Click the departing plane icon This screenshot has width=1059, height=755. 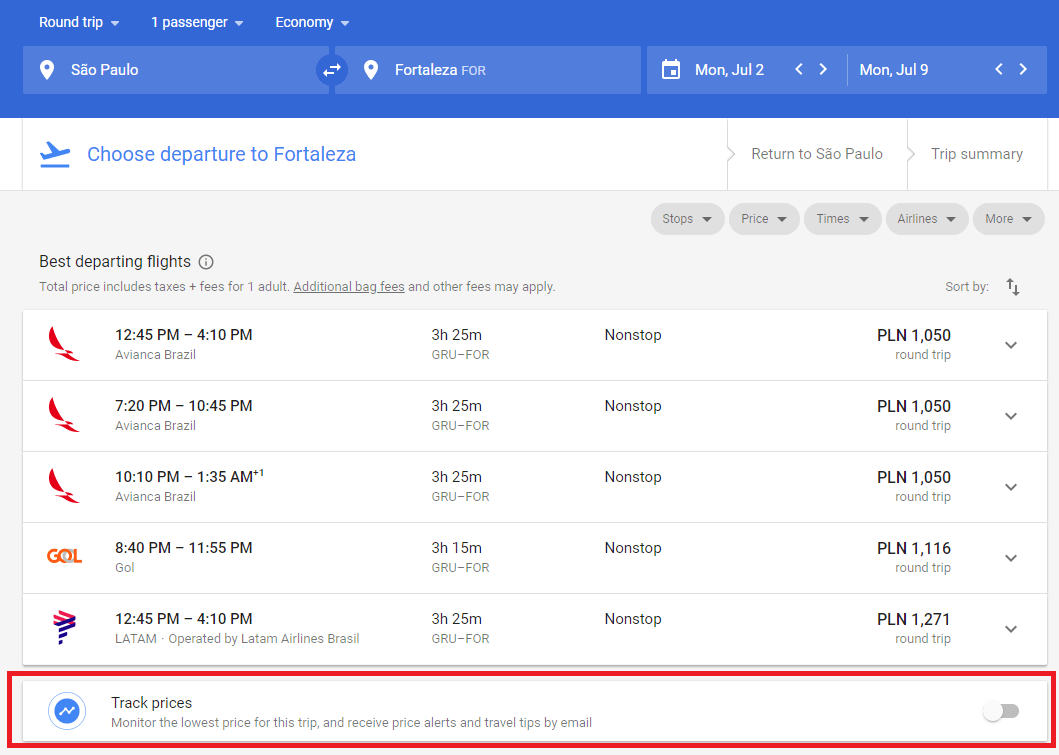point(55,155)
